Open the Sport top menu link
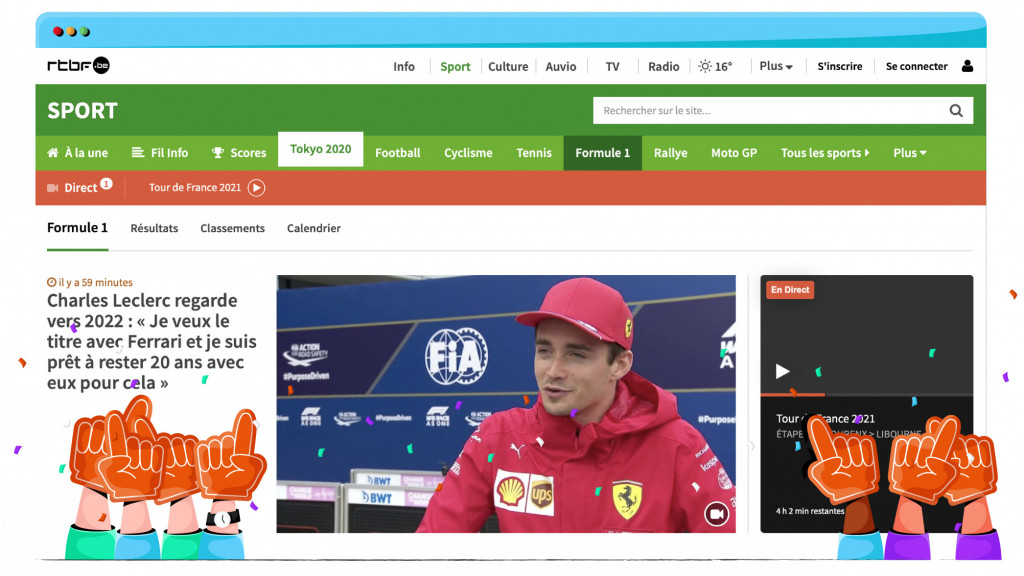Screen dimensions: 1024x576 coord(455,67)
